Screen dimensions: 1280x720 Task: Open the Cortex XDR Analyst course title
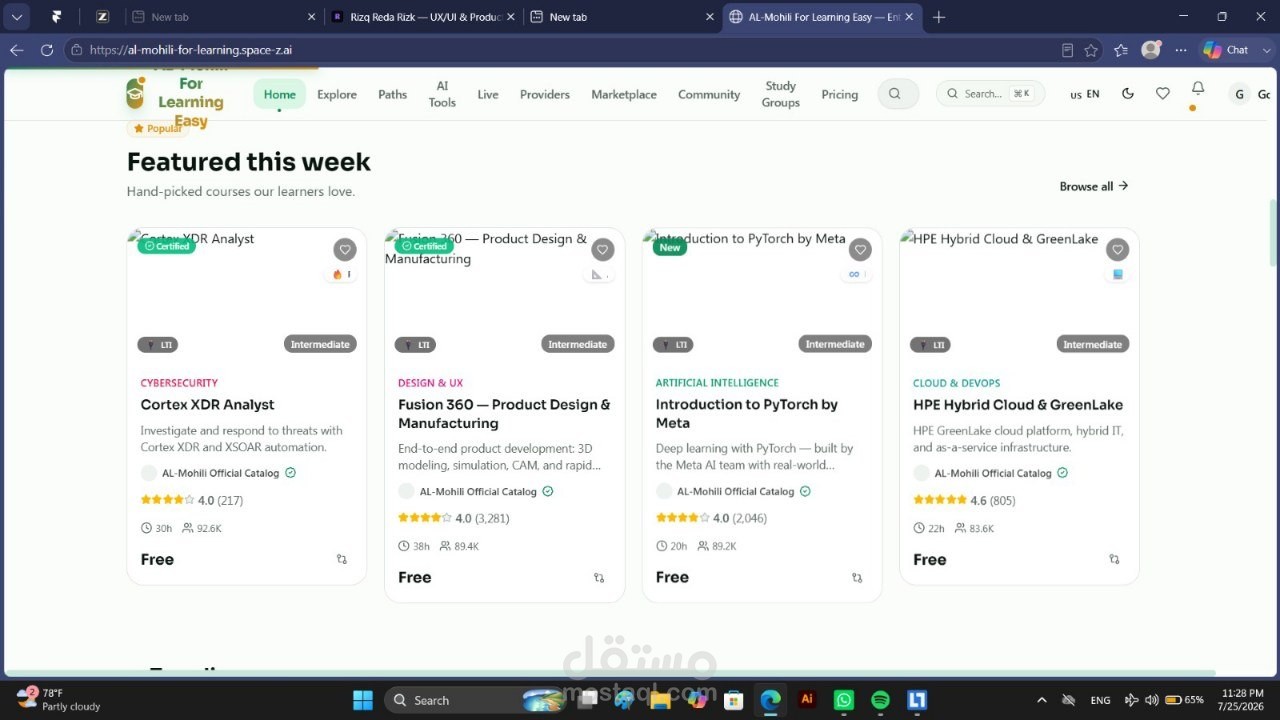pos(207,405)
